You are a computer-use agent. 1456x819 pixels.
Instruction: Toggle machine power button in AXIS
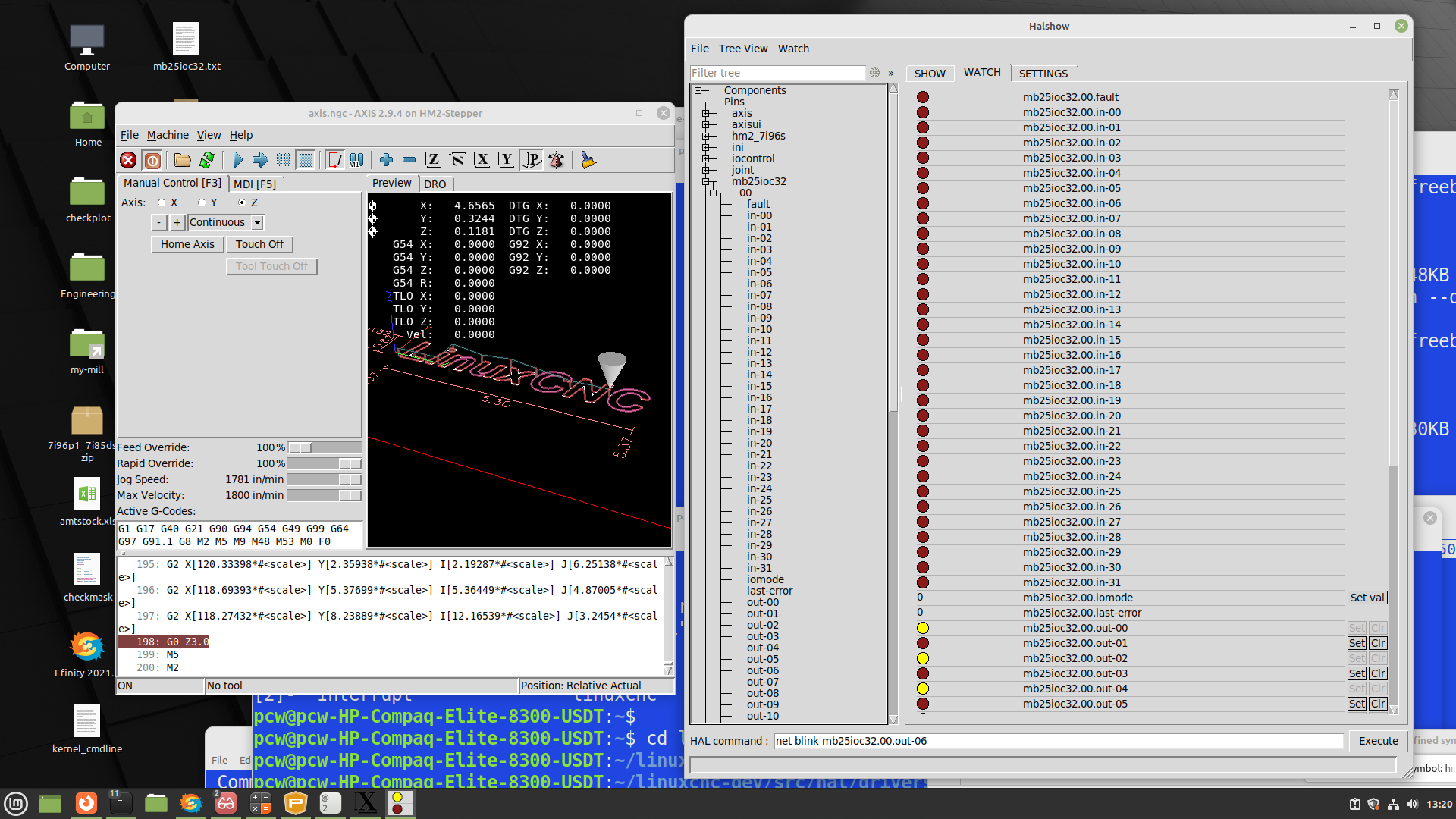pos(152,160)
